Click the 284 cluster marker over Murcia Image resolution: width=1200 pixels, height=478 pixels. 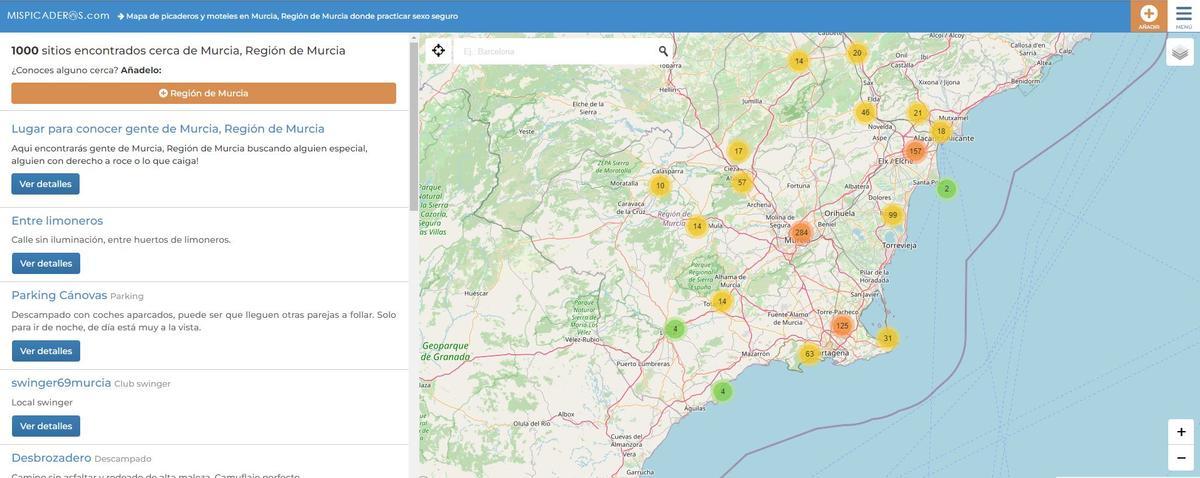[x=801, y=233]
